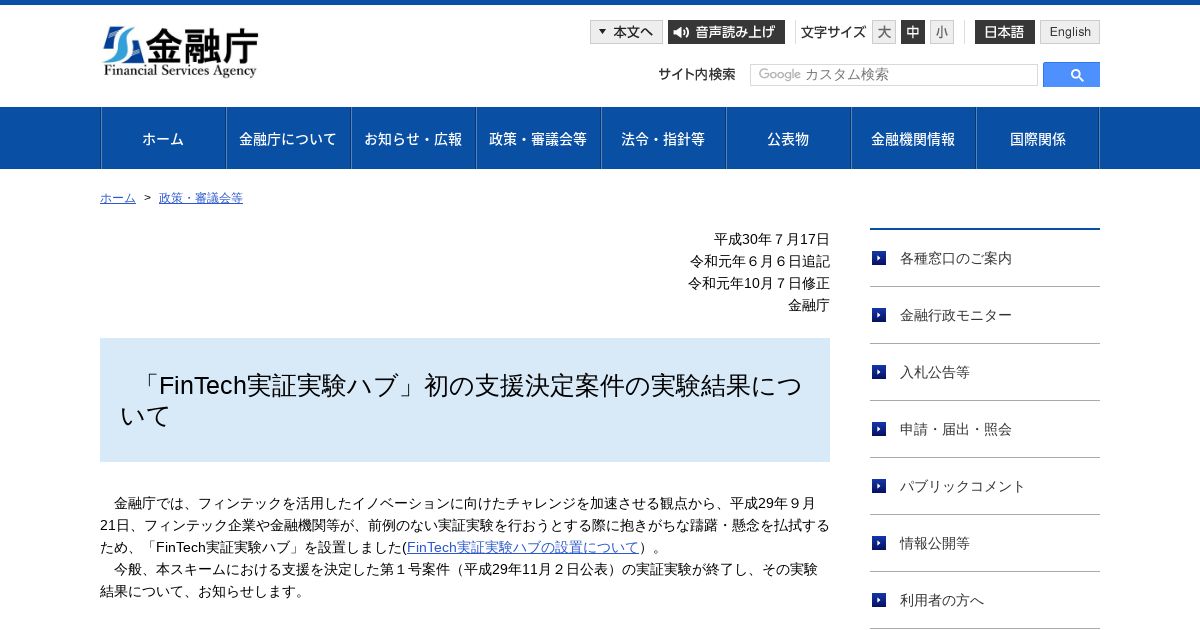Click the 政策・審議会等 breadcrumb link
The width and height of the screenshot is (1200, 630).
point(201,198)
